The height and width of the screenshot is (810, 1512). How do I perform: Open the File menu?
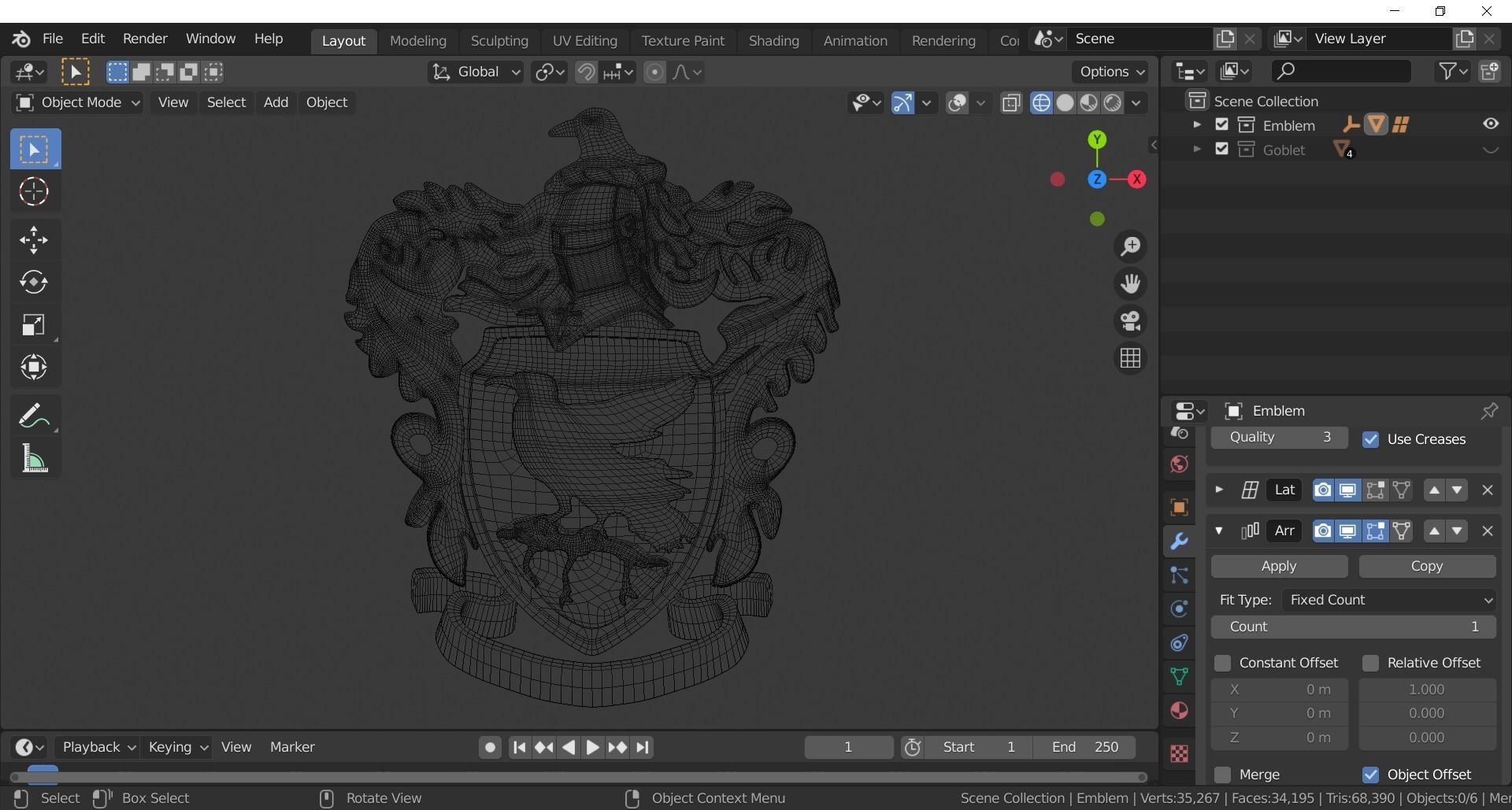[x=52, y=39]
